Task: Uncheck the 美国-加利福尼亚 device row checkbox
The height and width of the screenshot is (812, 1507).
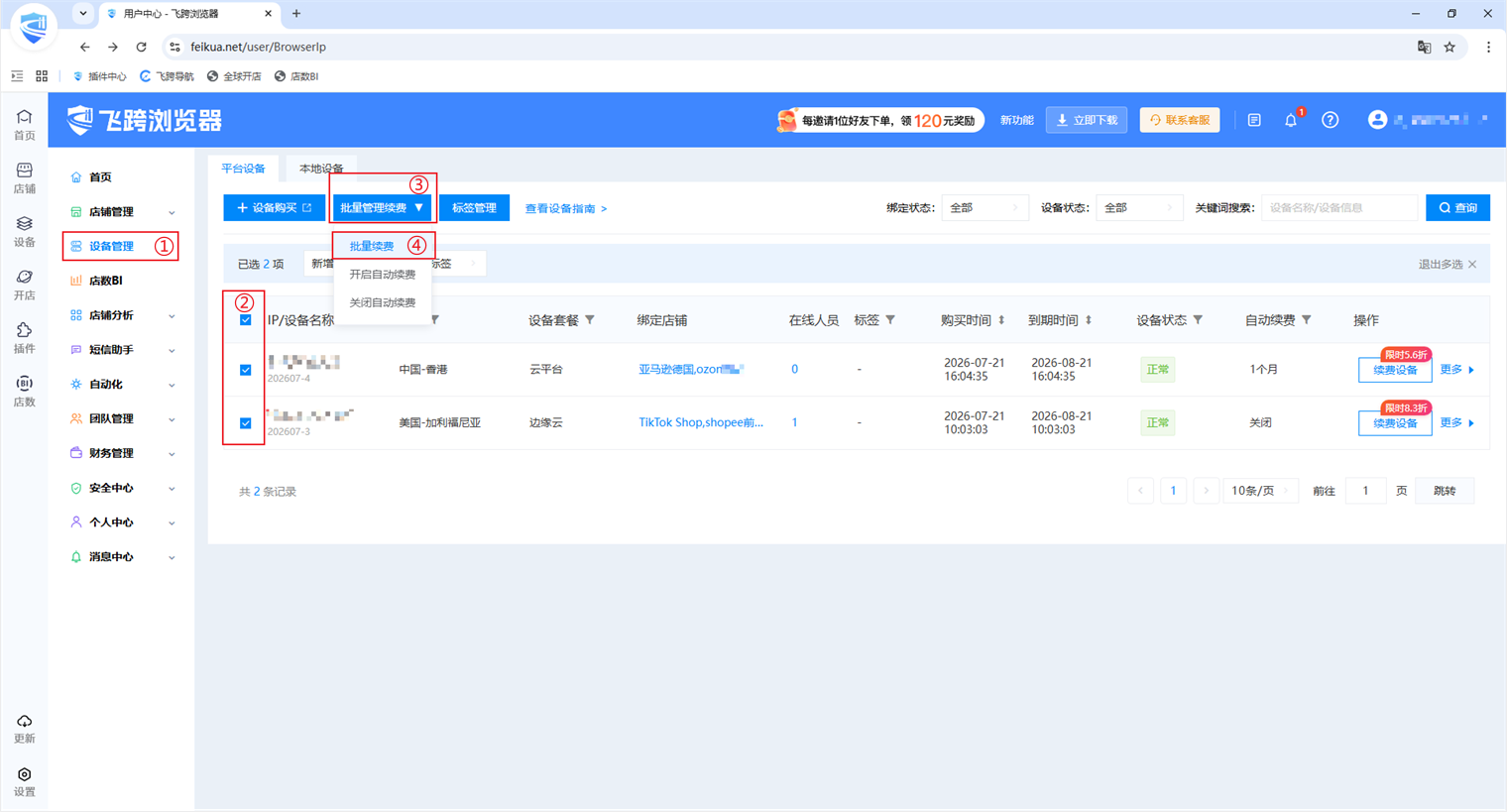Action: click(x=246, y=423)
